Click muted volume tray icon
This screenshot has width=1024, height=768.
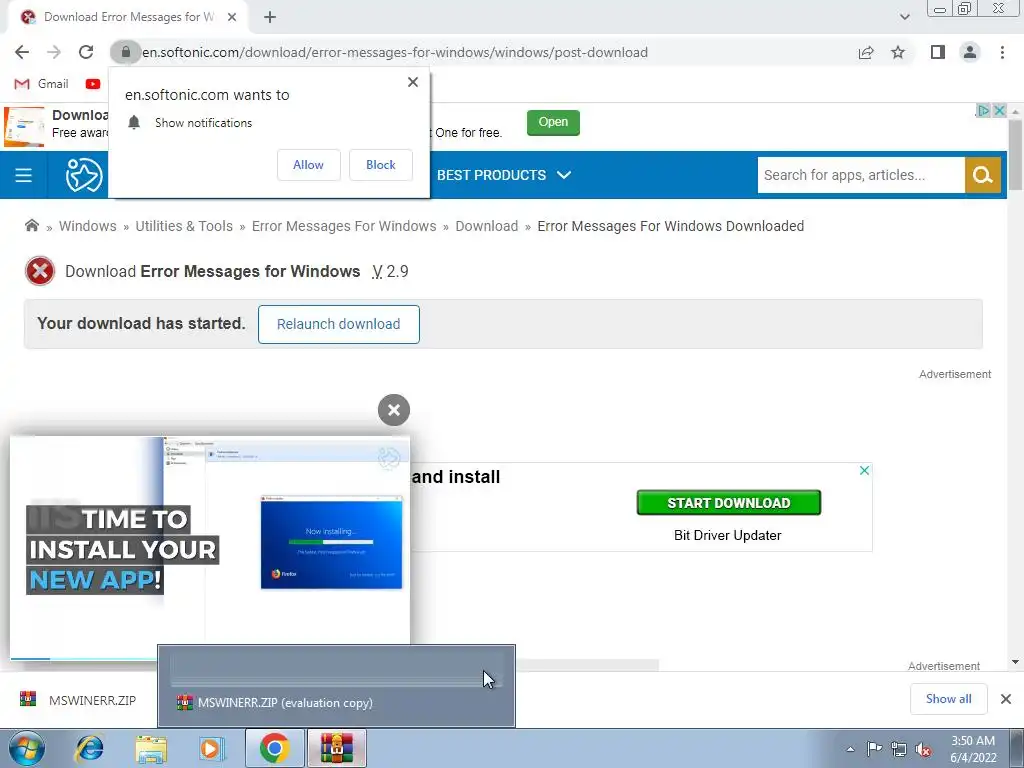[923, 749]
